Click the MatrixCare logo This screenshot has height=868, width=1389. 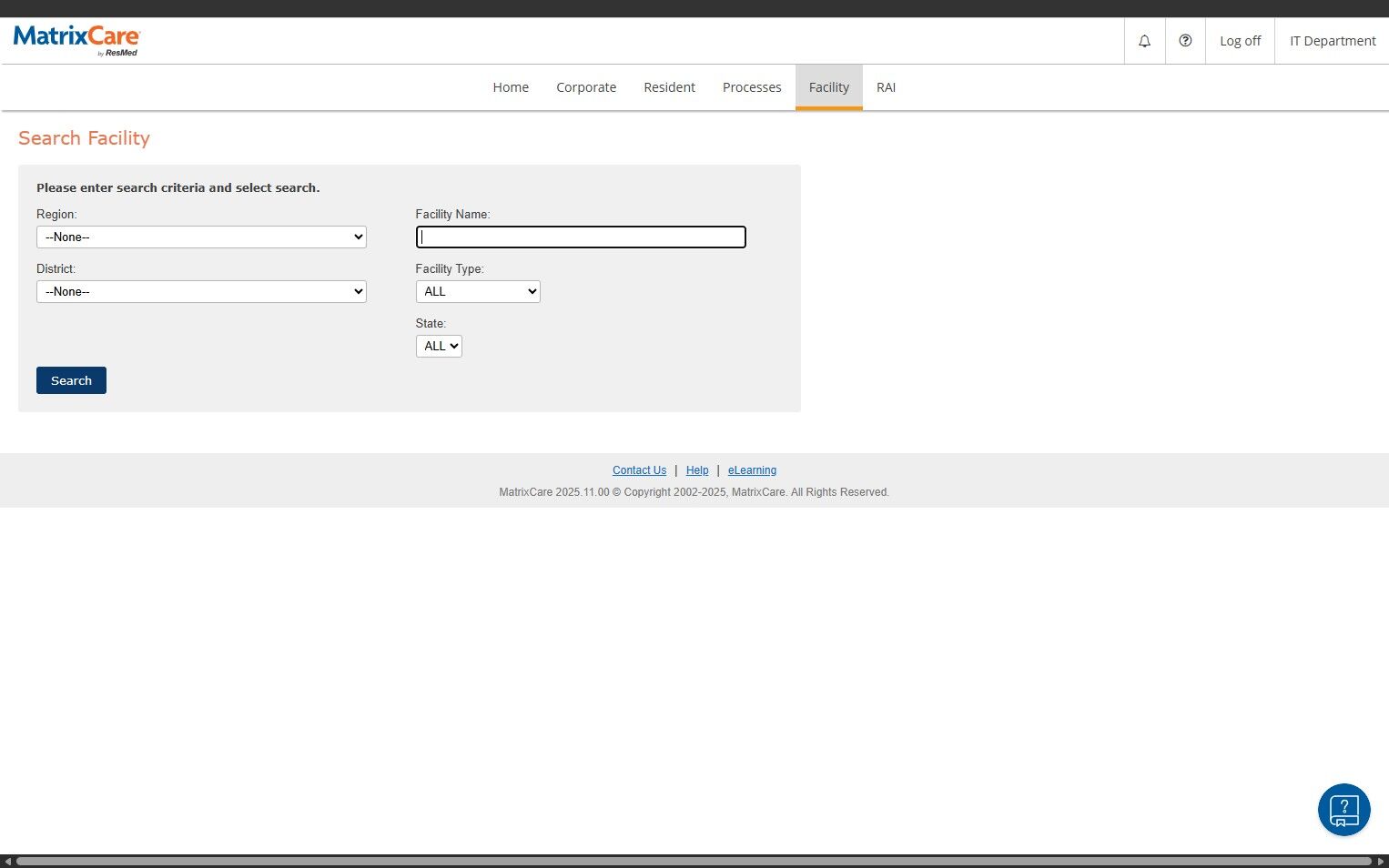76,40
